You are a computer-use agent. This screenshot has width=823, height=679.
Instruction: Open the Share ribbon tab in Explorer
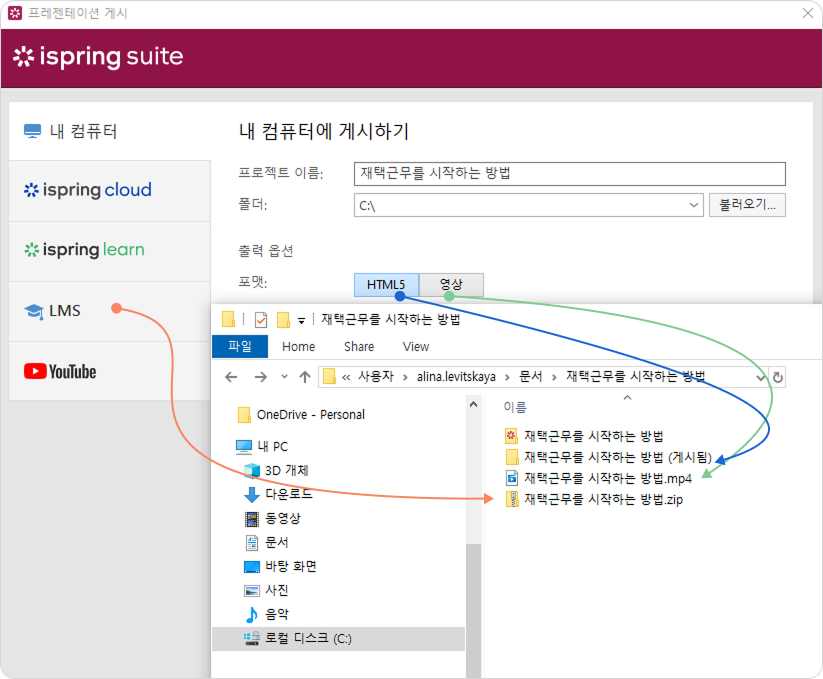(359, 347)
